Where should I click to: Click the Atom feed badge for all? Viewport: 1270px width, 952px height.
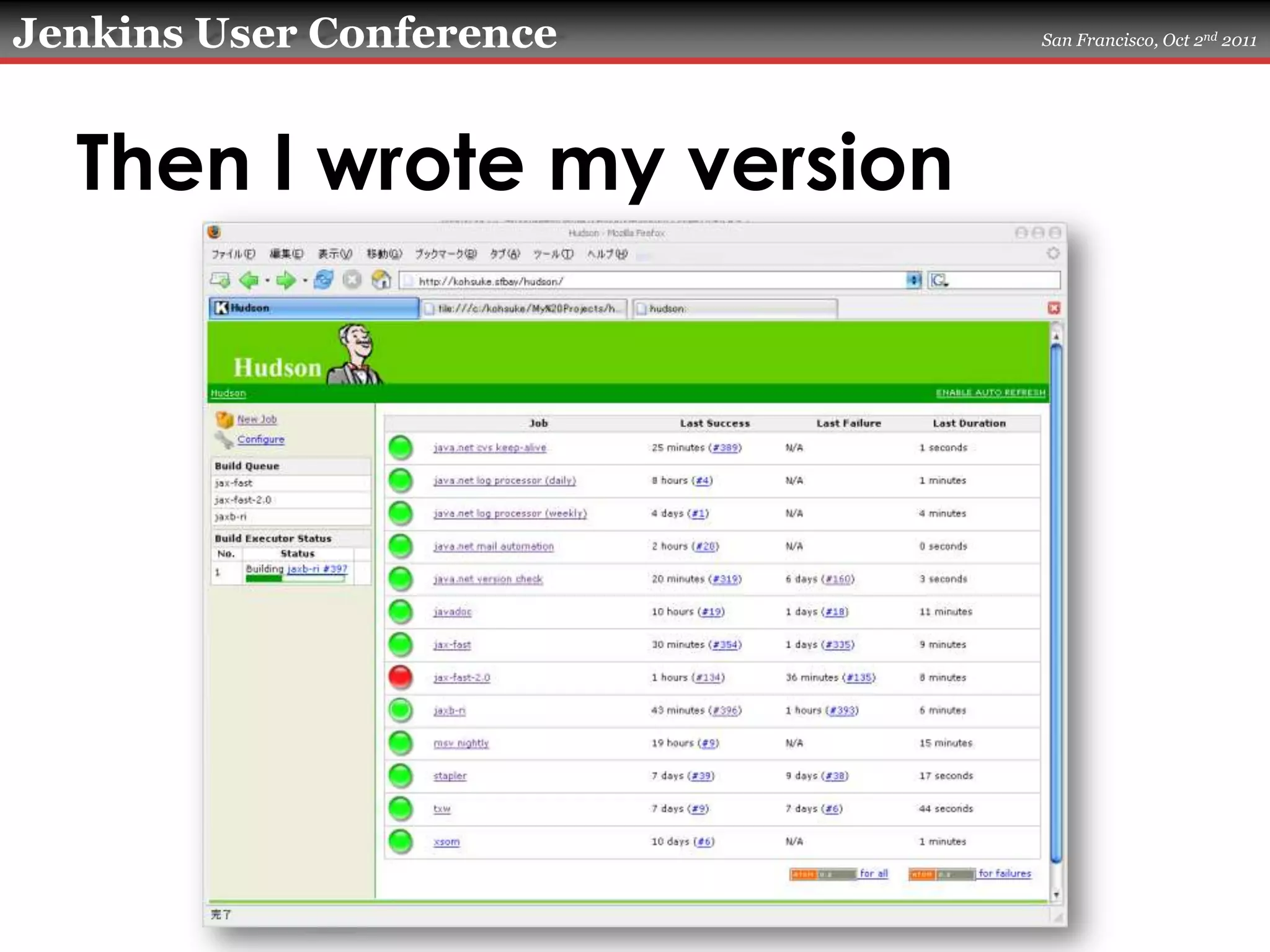pos(822,874)
